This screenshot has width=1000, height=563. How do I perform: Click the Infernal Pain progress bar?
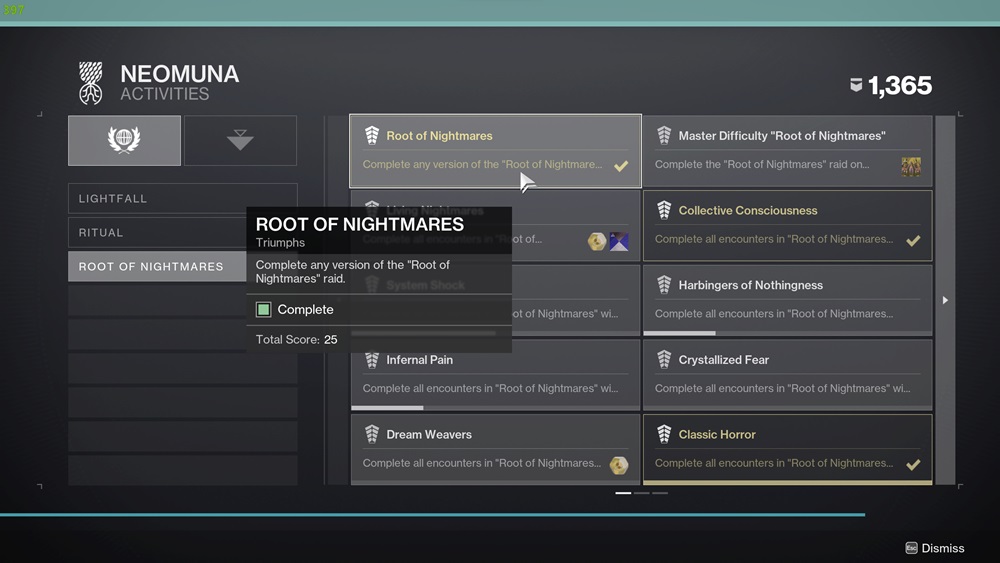495,407
